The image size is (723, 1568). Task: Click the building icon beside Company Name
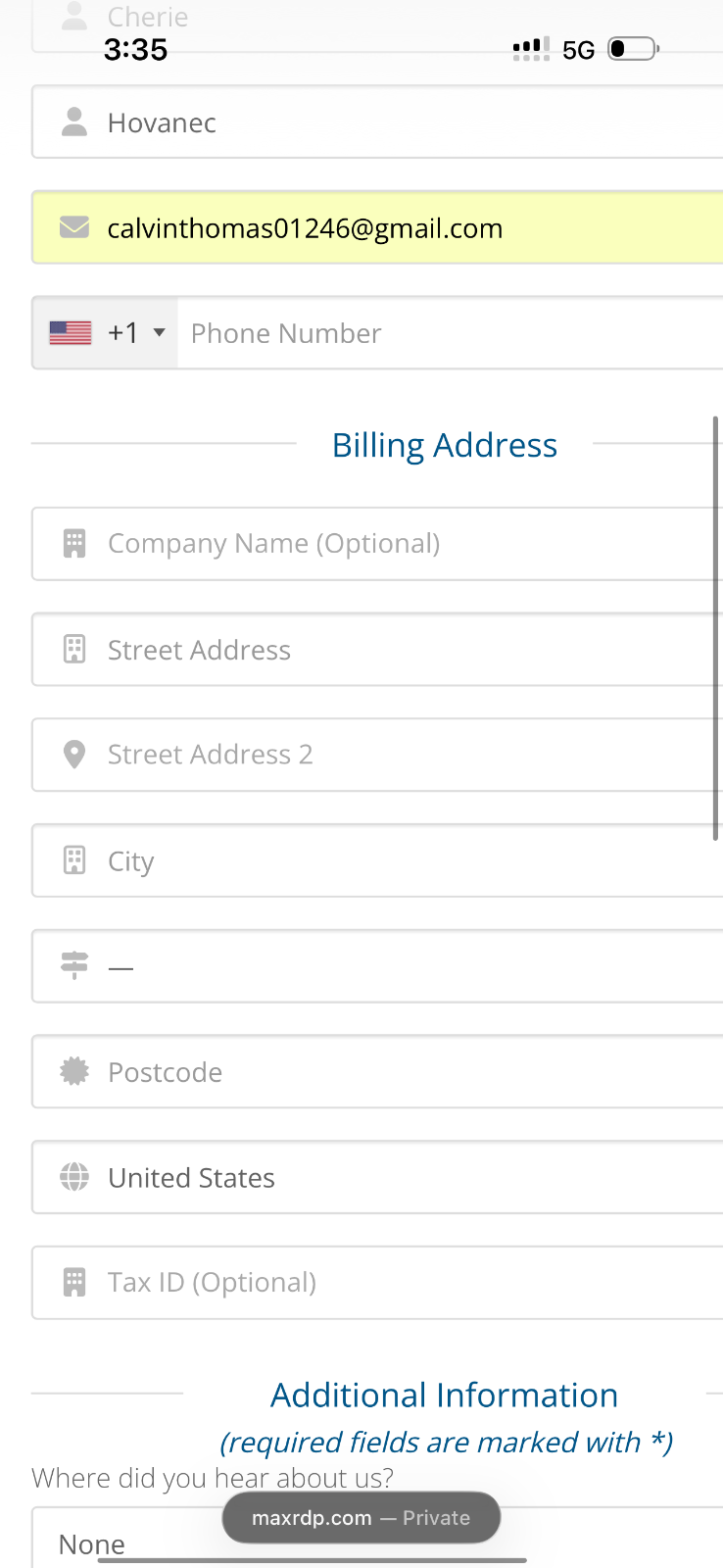click(x=74, y=543)
